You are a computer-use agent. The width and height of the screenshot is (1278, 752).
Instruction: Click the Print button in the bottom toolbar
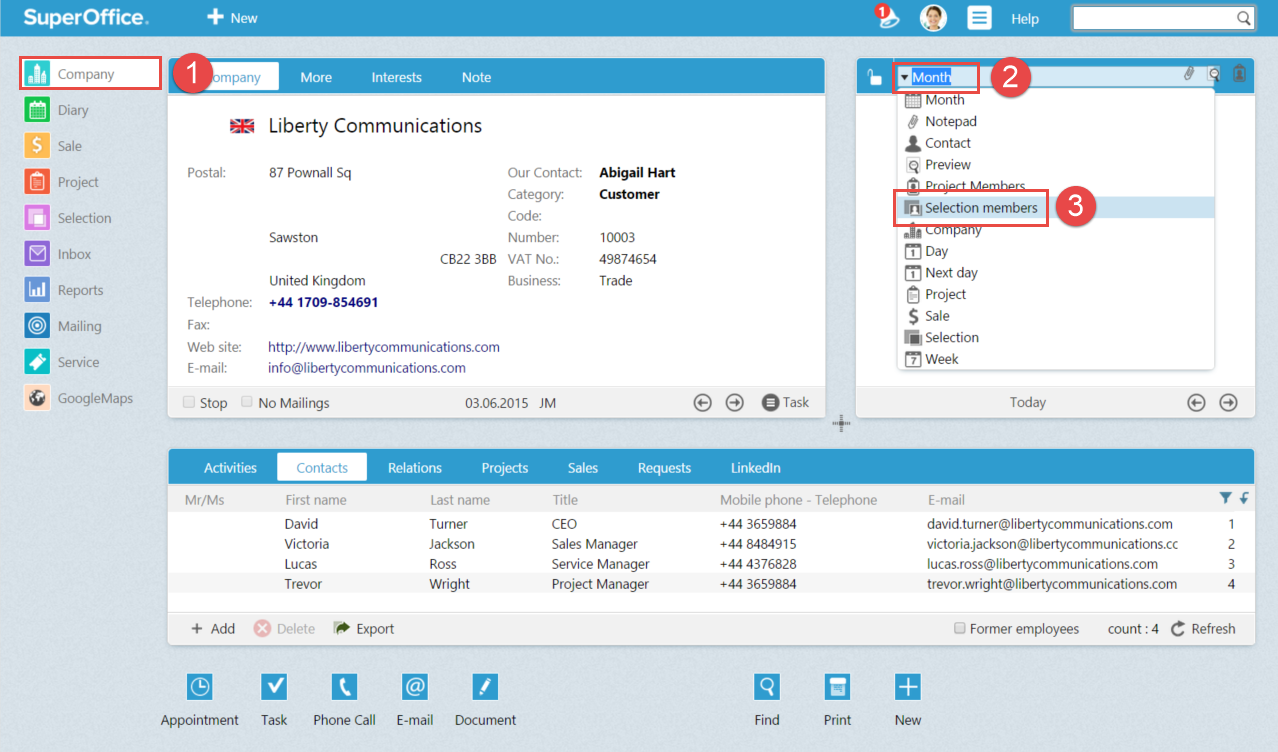(837, 700)
